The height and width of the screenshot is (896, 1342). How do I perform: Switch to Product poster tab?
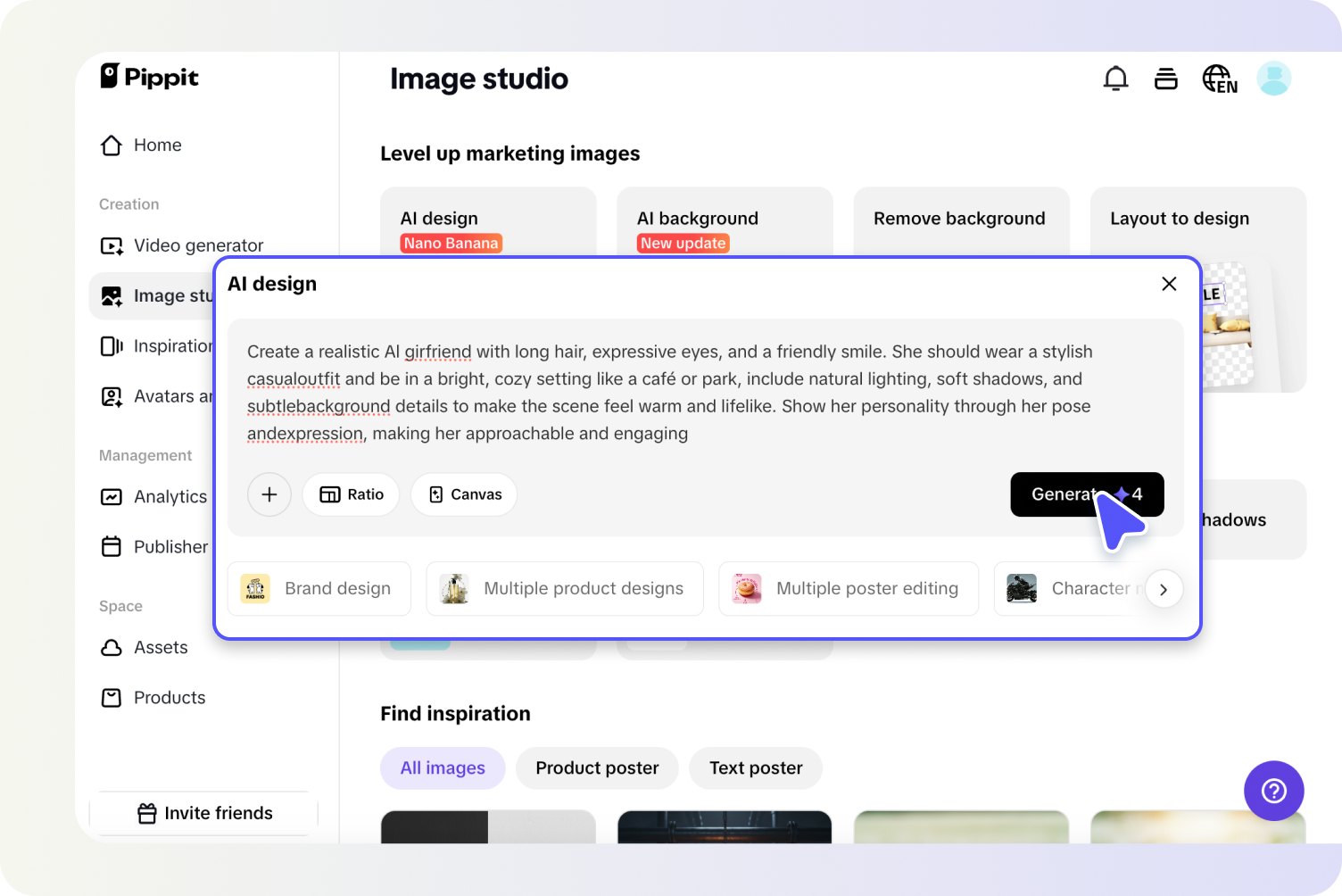[x=597, y=768]
